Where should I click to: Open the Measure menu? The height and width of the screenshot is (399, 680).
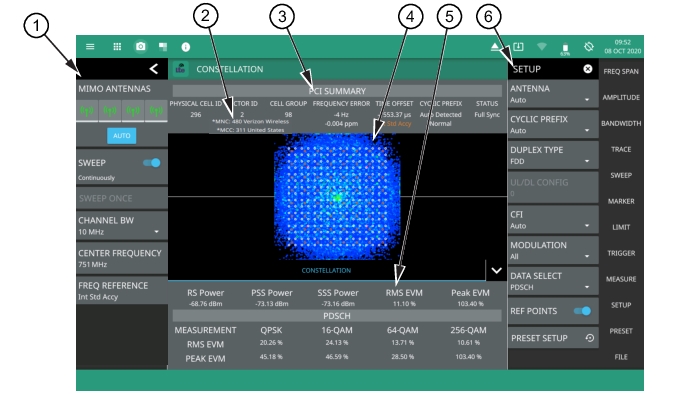[x=621, y=279]
